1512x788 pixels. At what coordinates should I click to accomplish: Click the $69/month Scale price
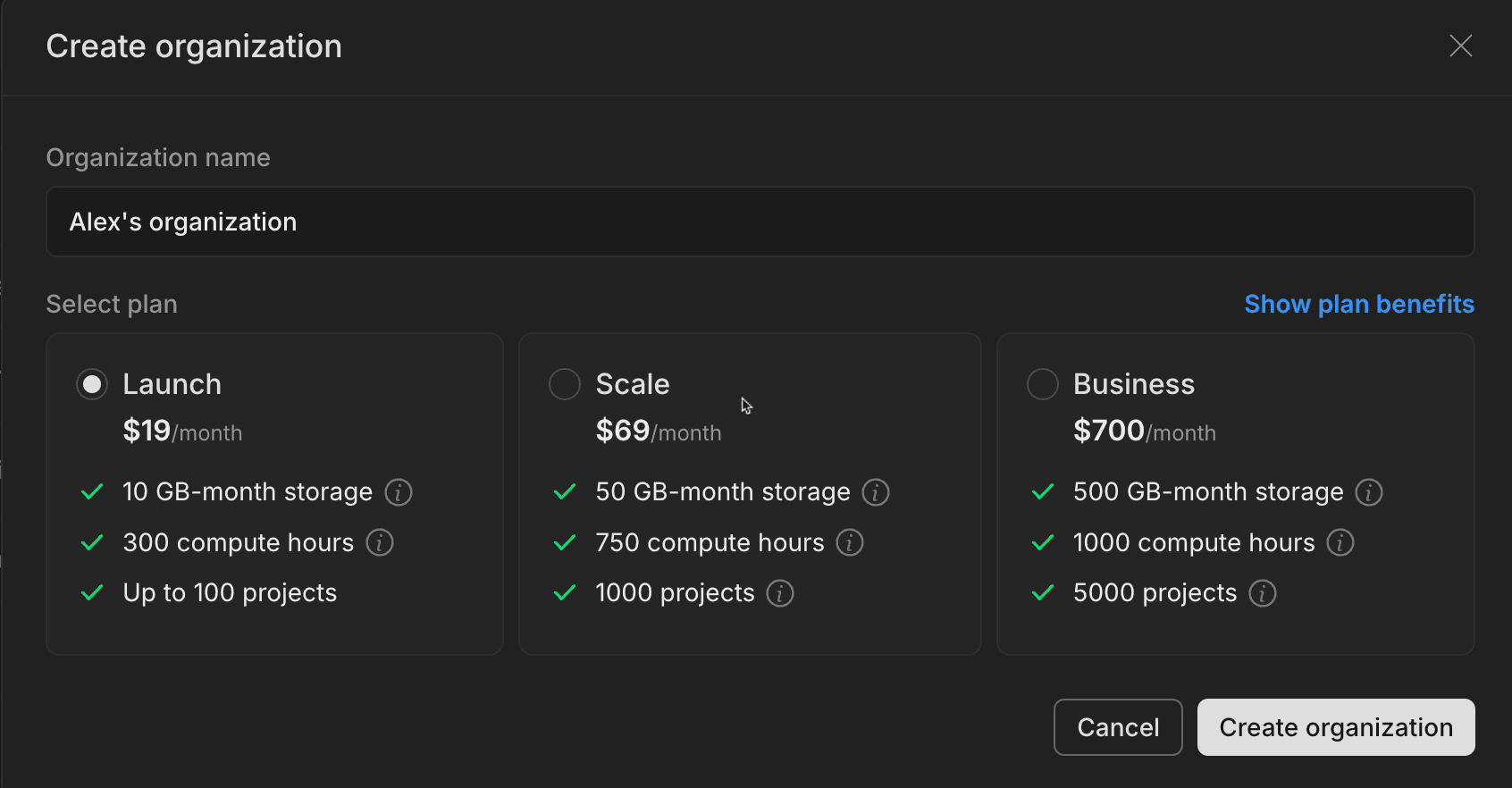pyautogui.click(x=659, y=432)
